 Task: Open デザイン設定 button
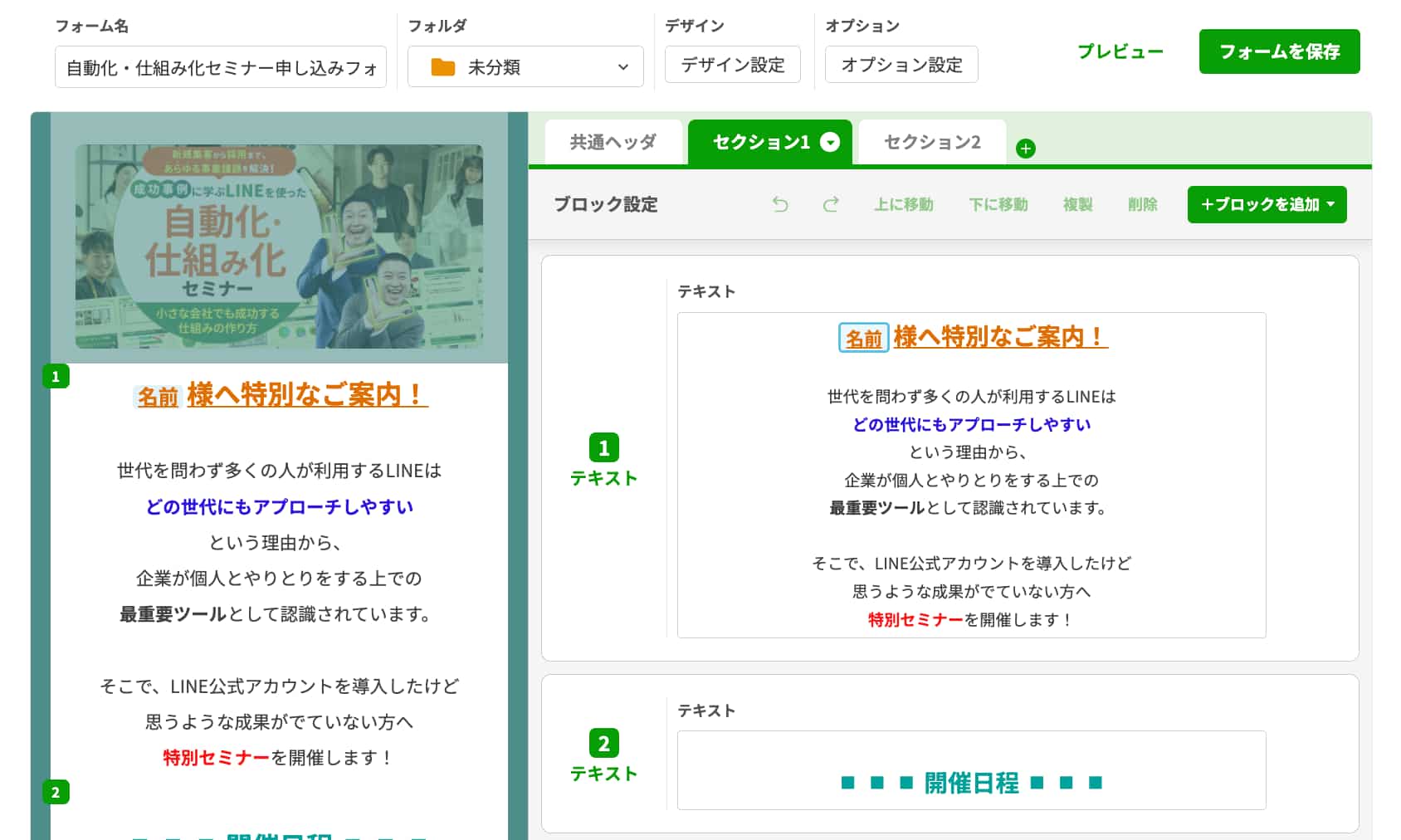point(733,65)
